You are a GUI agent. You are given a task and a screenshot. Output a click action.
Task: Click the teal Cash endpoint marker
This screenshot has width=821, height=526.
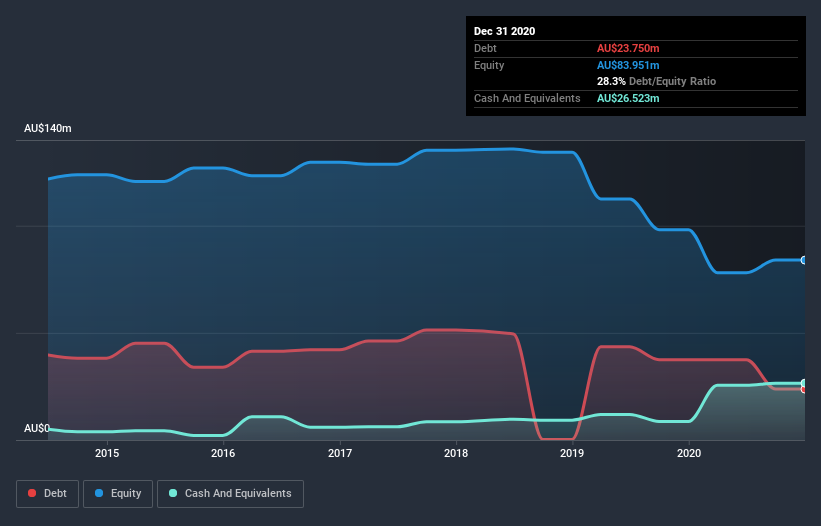(x=804, y=383)
